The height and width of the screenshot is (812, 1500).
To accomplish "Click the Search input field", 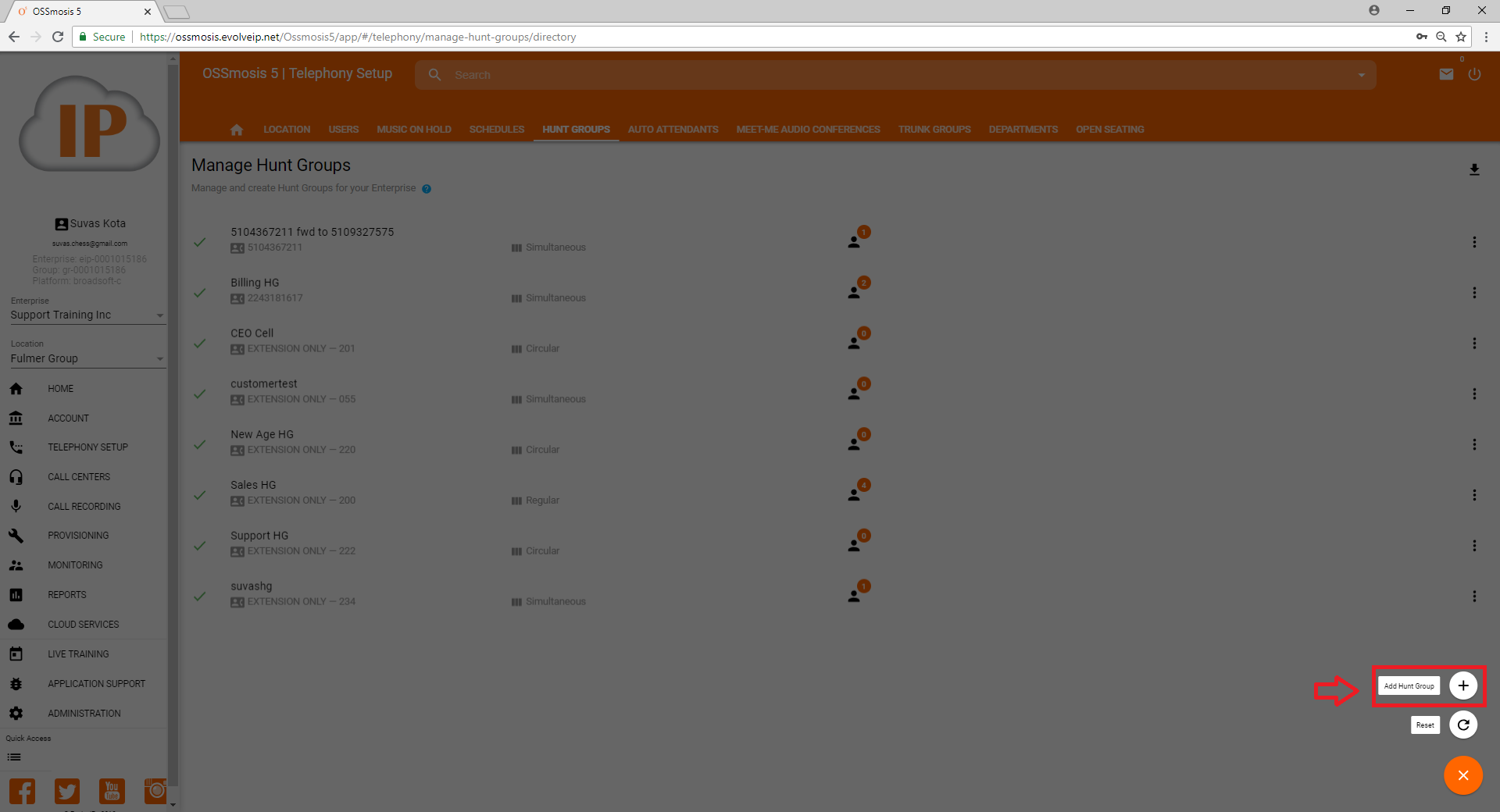I will [891, 75].
